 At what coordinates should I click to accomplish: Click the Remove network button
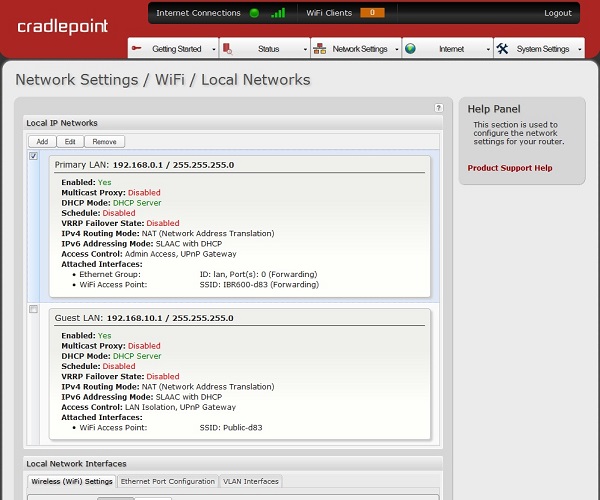[104, 142]
